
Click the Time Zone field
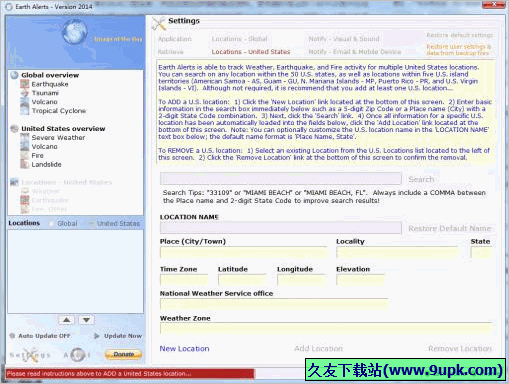point(184,280)
